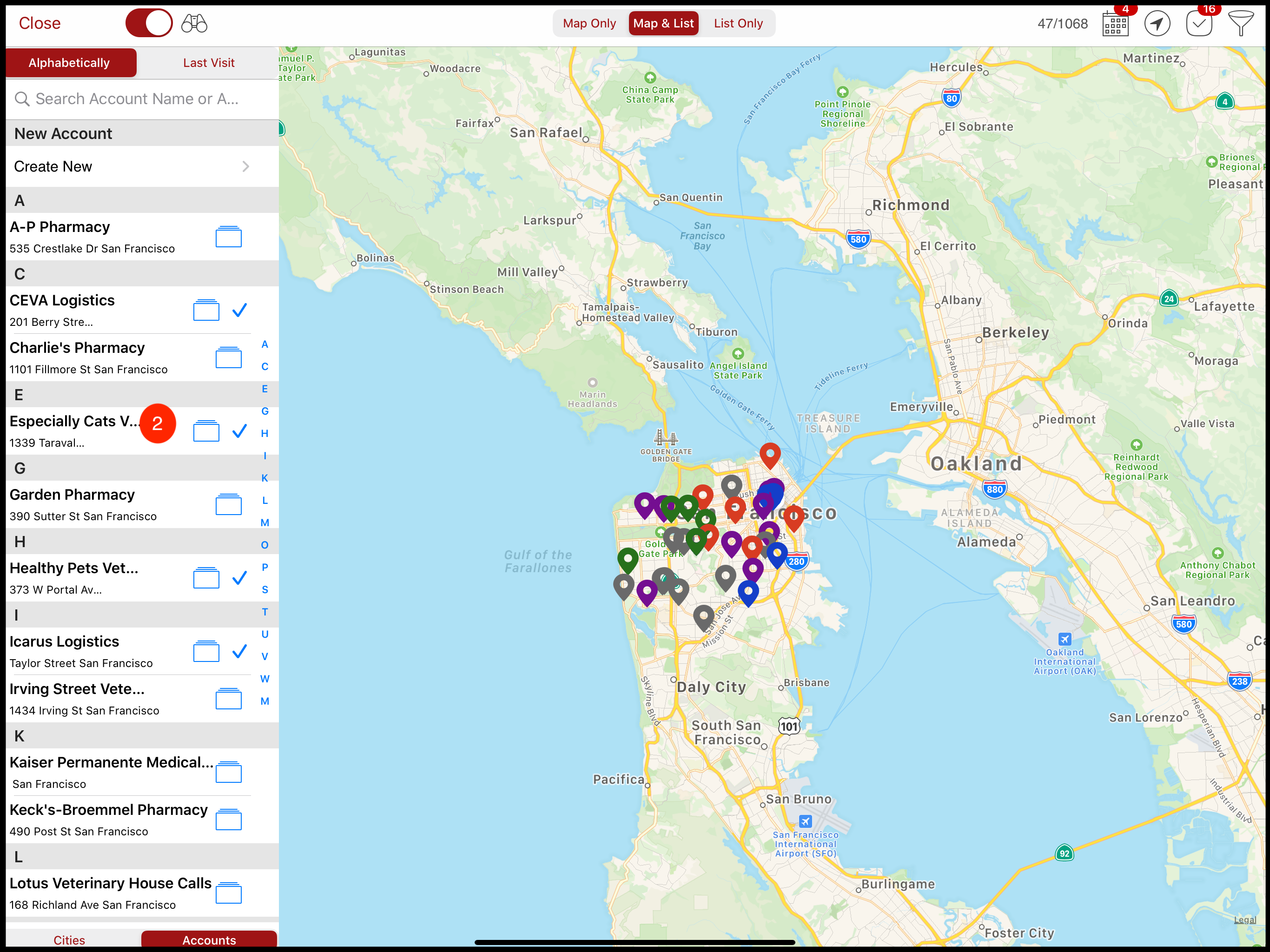Click the Legal link on the map
The height and width of the screenshot is (952, 1270).
point(1245,919)
